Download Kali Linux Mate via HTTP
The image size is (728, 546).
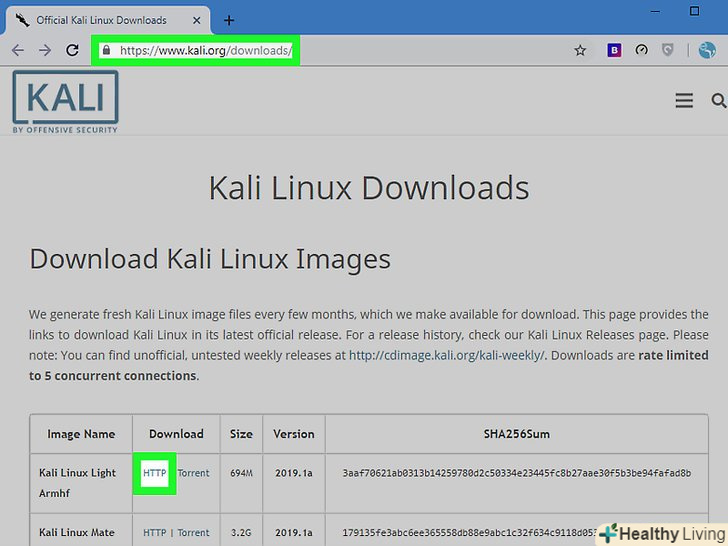[155, 533]
